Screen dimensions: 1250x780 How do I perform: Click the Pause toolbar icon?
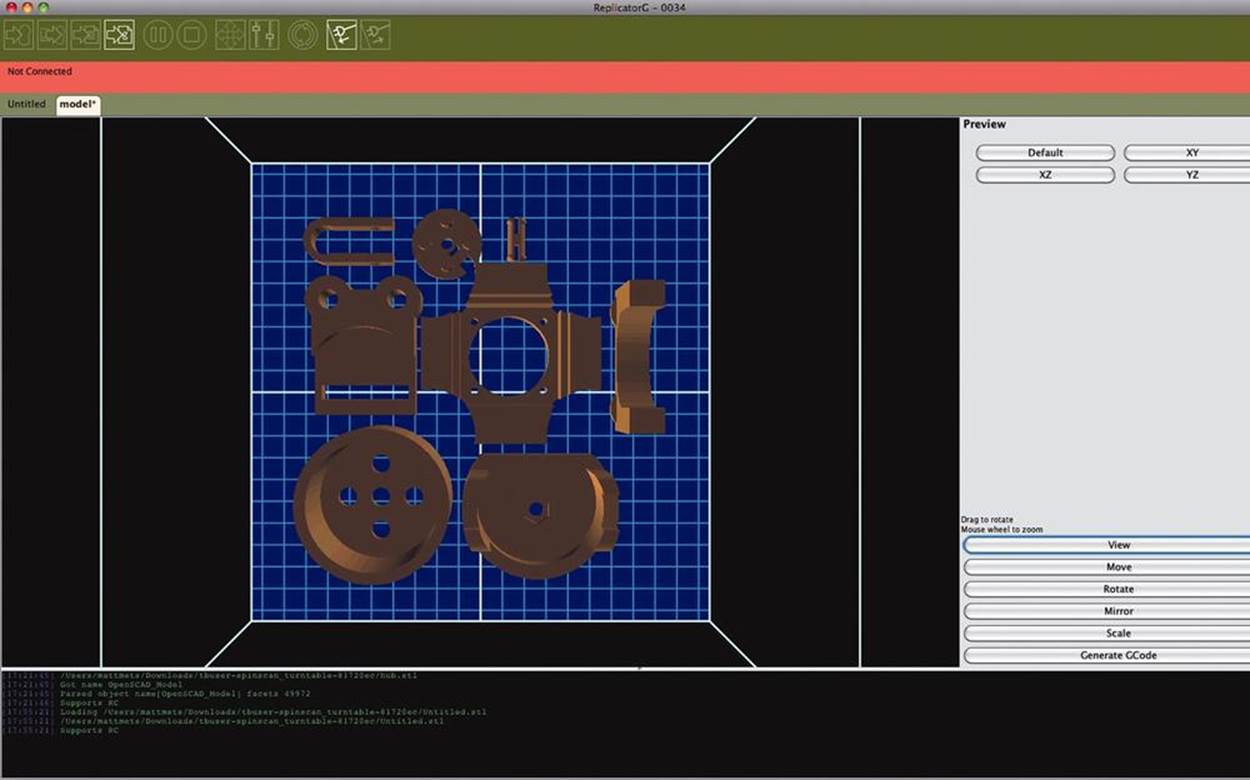pyautogui.click(x=158, y=36)
